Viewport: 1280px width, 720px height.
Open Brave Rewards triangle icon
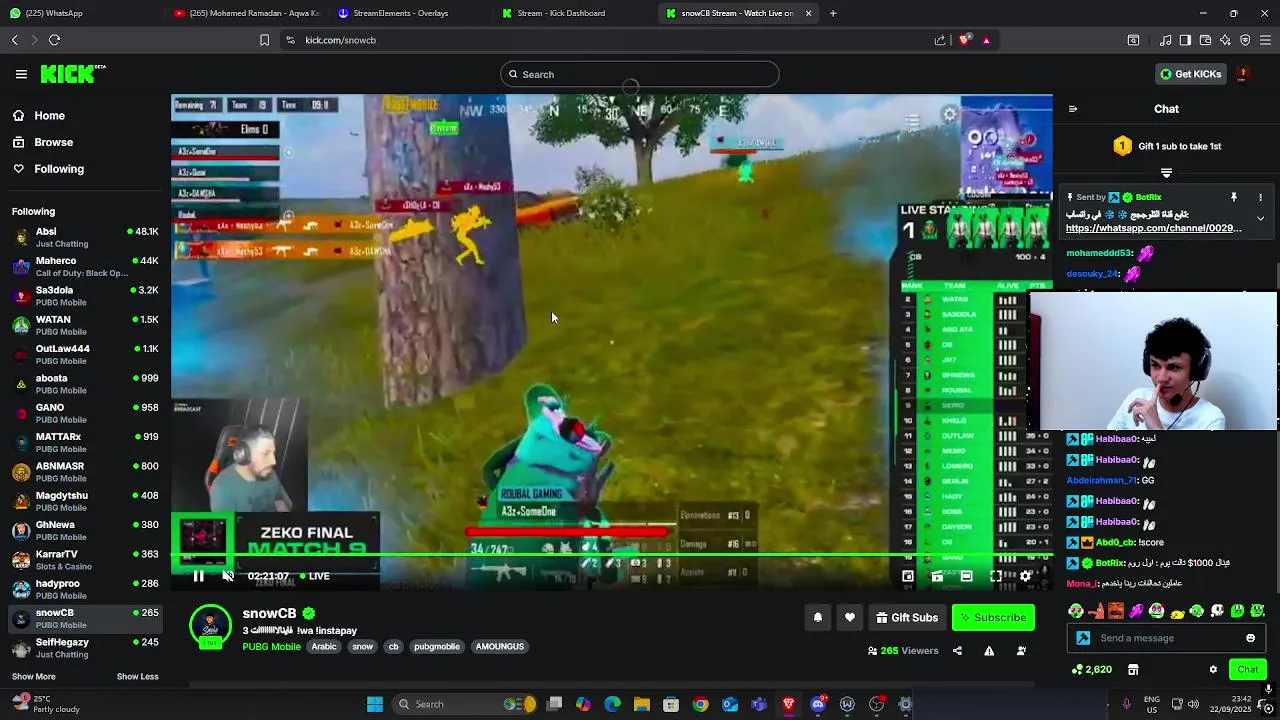coord(986,40)
